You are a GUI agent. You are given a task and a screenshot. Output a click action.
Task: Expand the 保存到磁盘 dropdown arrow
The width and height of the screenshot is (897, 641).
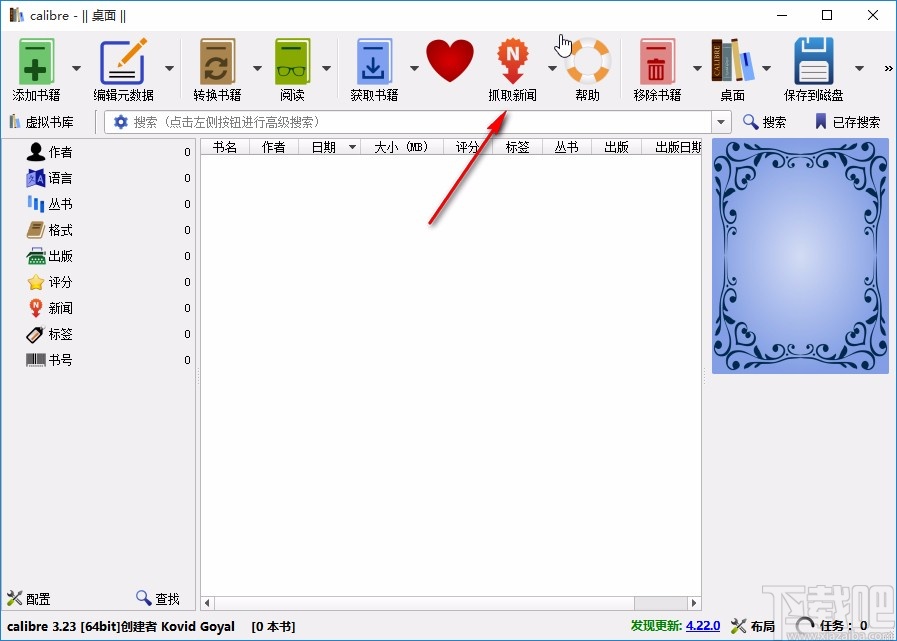[859, 68]
